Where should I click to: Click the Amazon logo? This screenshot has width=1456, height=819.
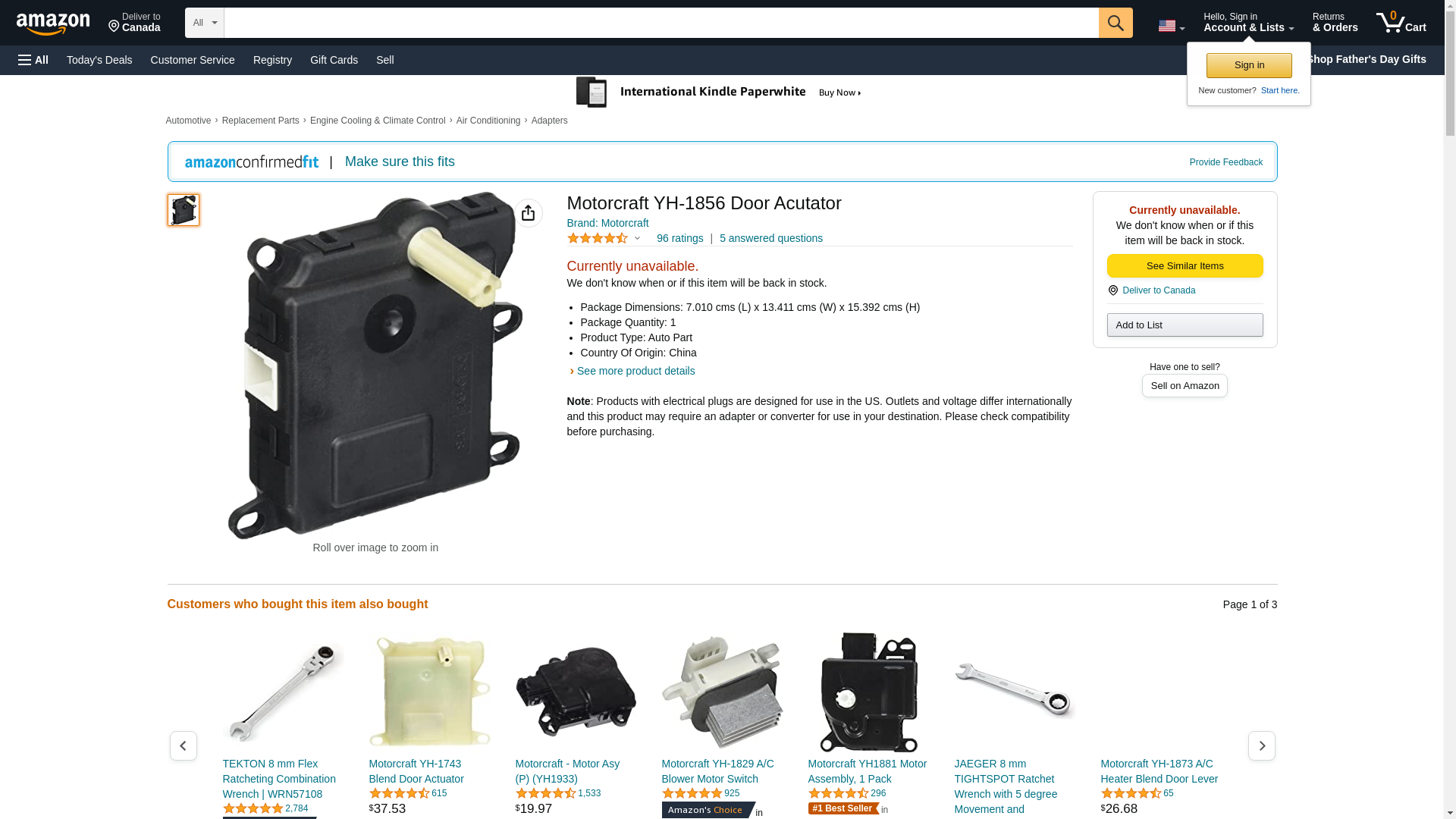click(53, 24)
